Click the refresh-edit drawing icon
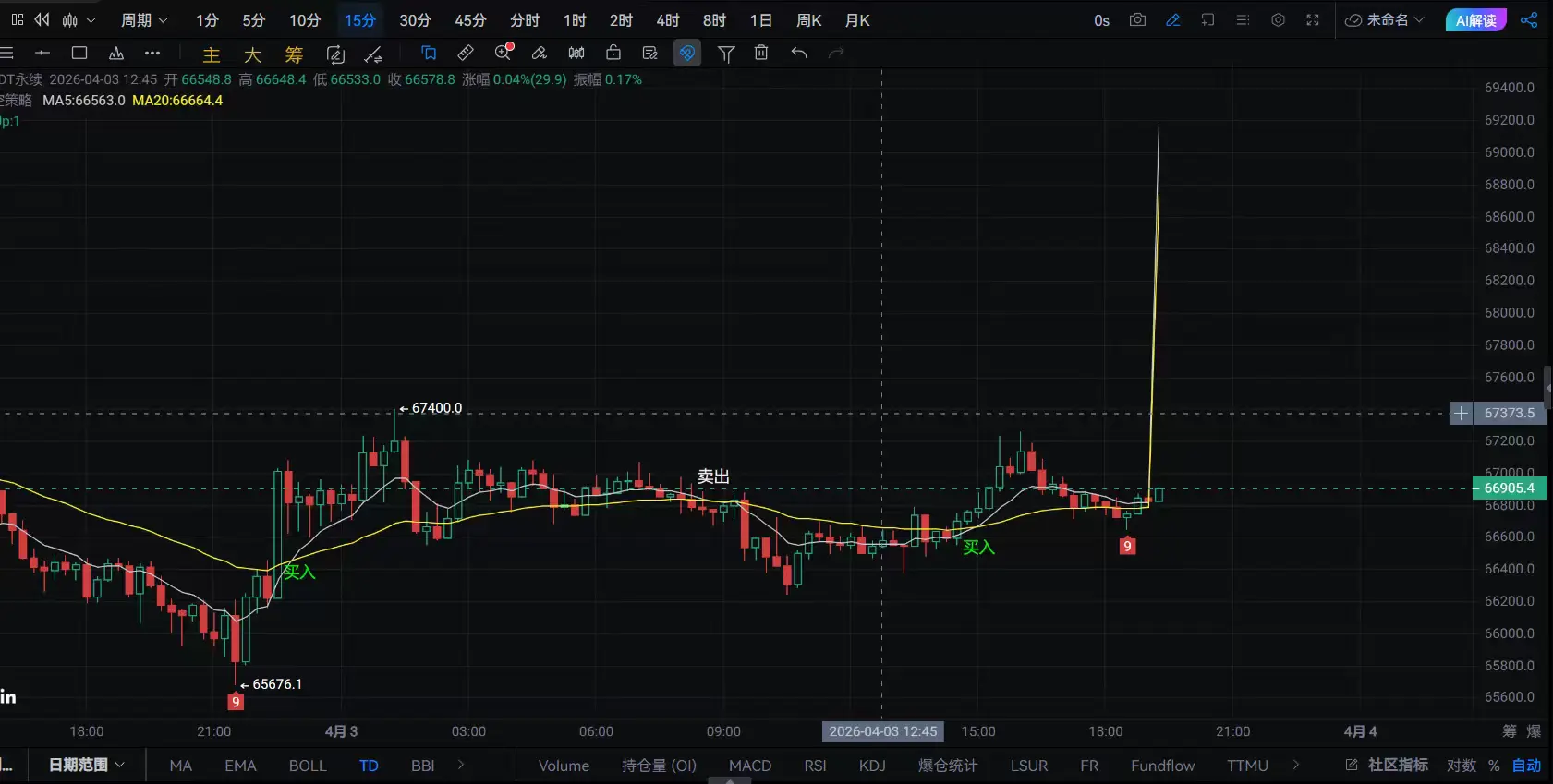The width and height of the screenshot is (1553, 784). [335, 54]
